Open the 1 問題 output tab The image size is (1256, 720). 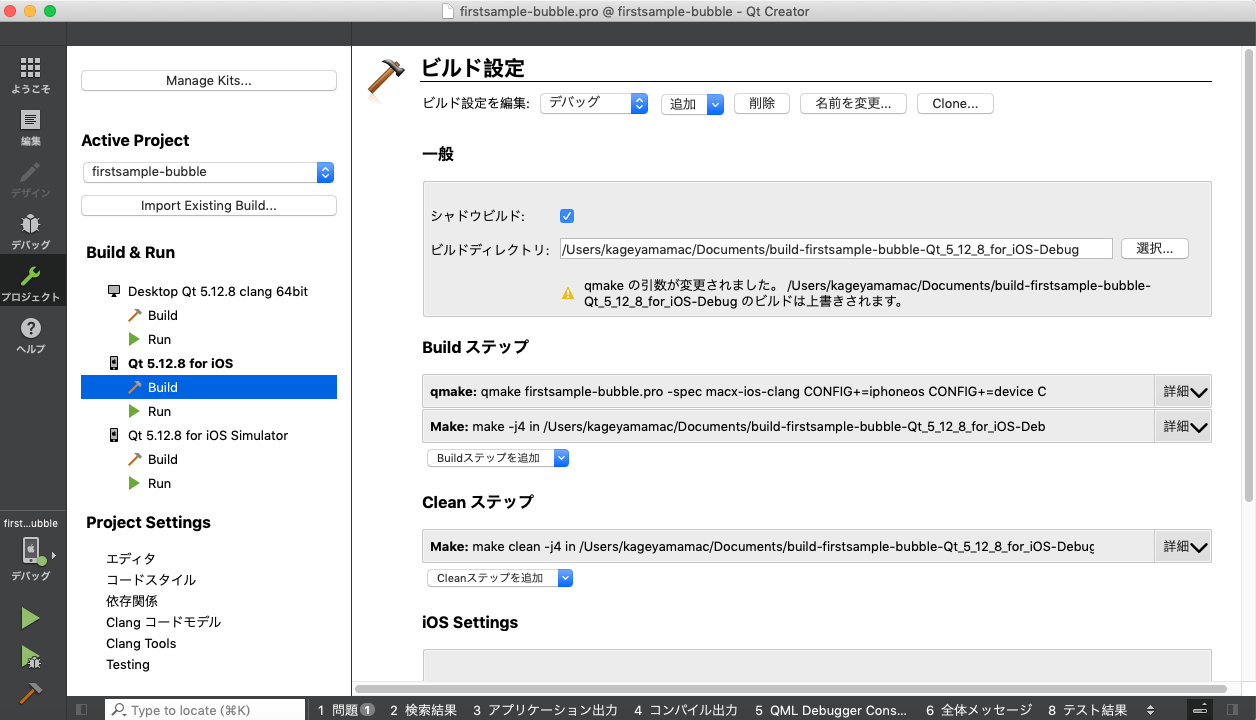coord(346,710)
